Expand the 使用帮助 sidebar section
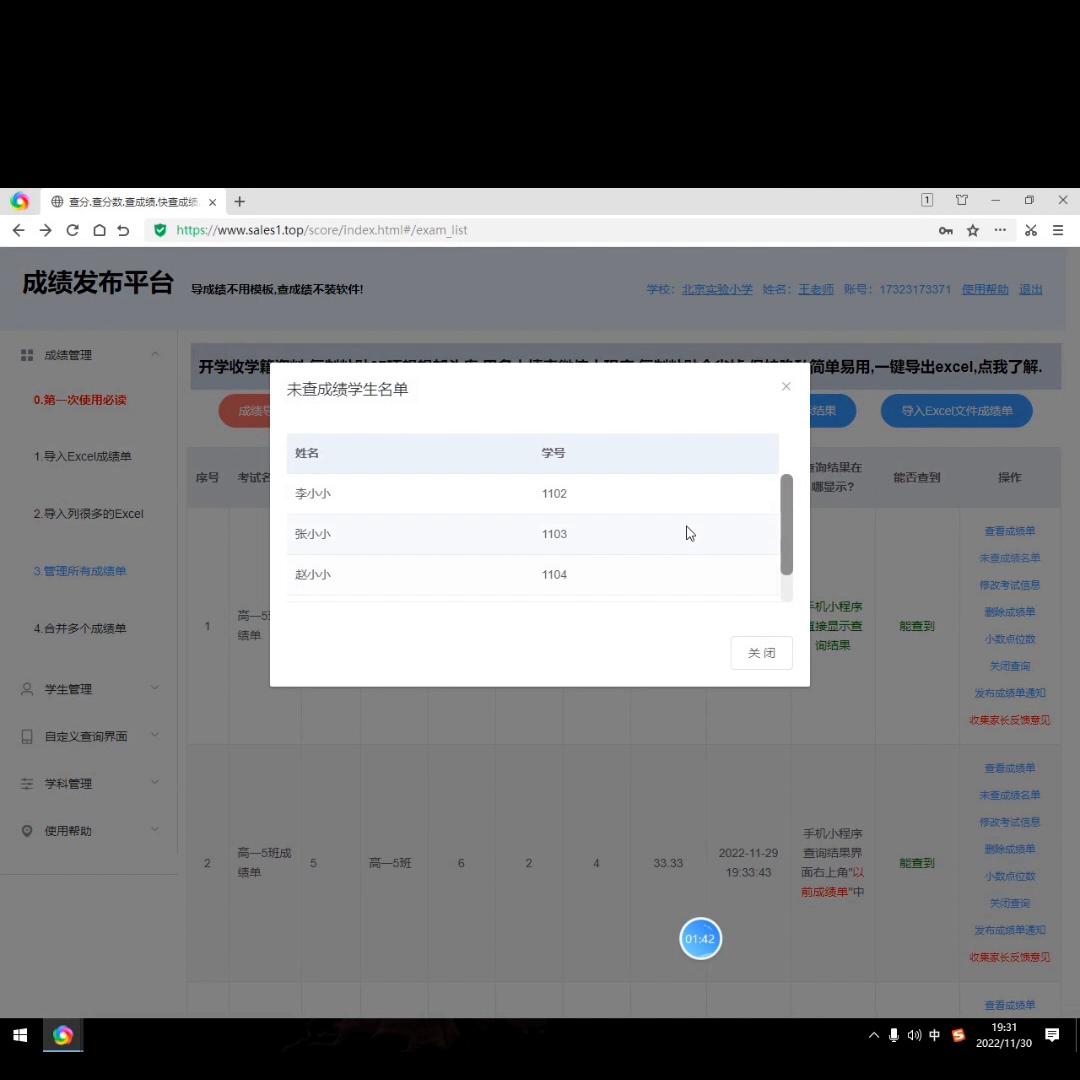 pyautogui.click(x=90, y=831)
